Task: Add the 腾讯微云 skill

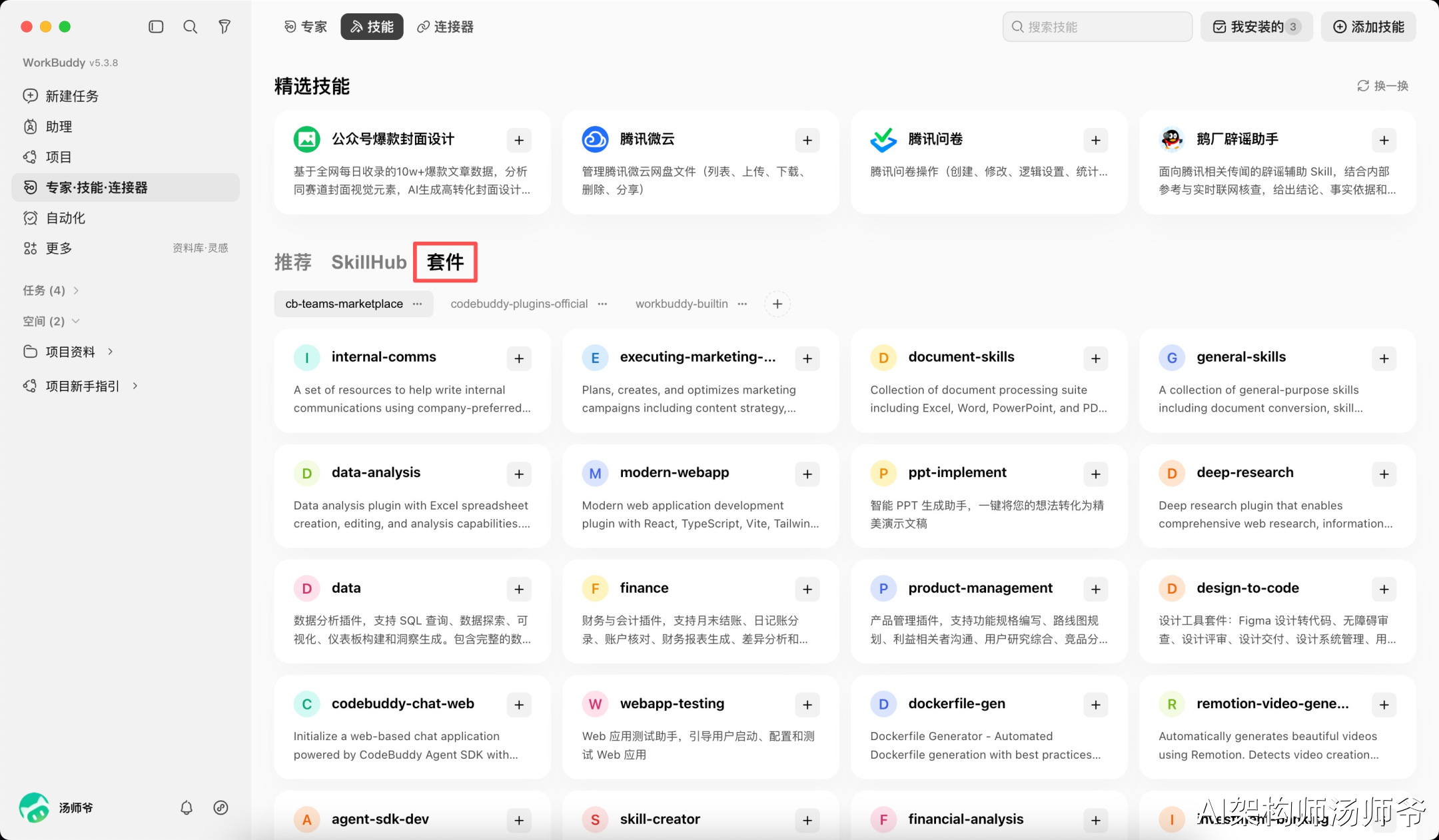Action: click(x=807, y=140)
